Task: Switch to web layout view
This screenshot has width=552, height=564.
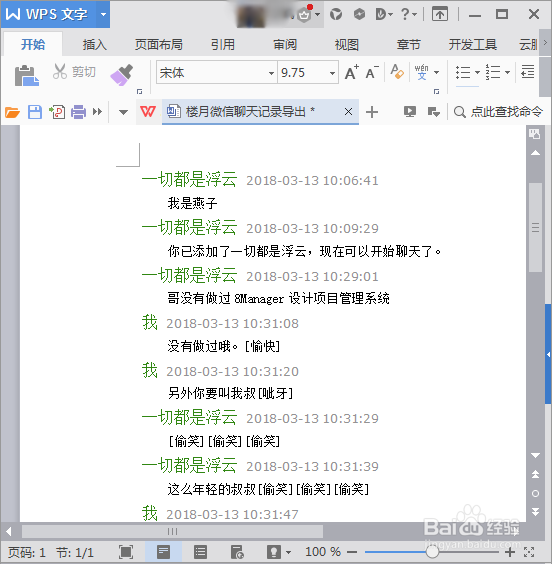Action: point(237,552)
